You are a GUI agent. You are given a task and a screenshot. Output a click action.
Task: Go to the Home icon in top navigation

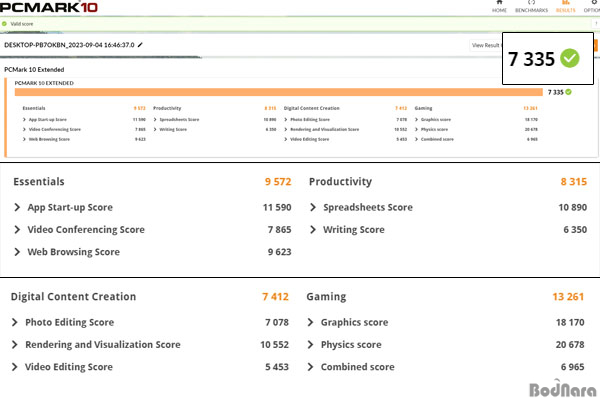pos(499,2)
